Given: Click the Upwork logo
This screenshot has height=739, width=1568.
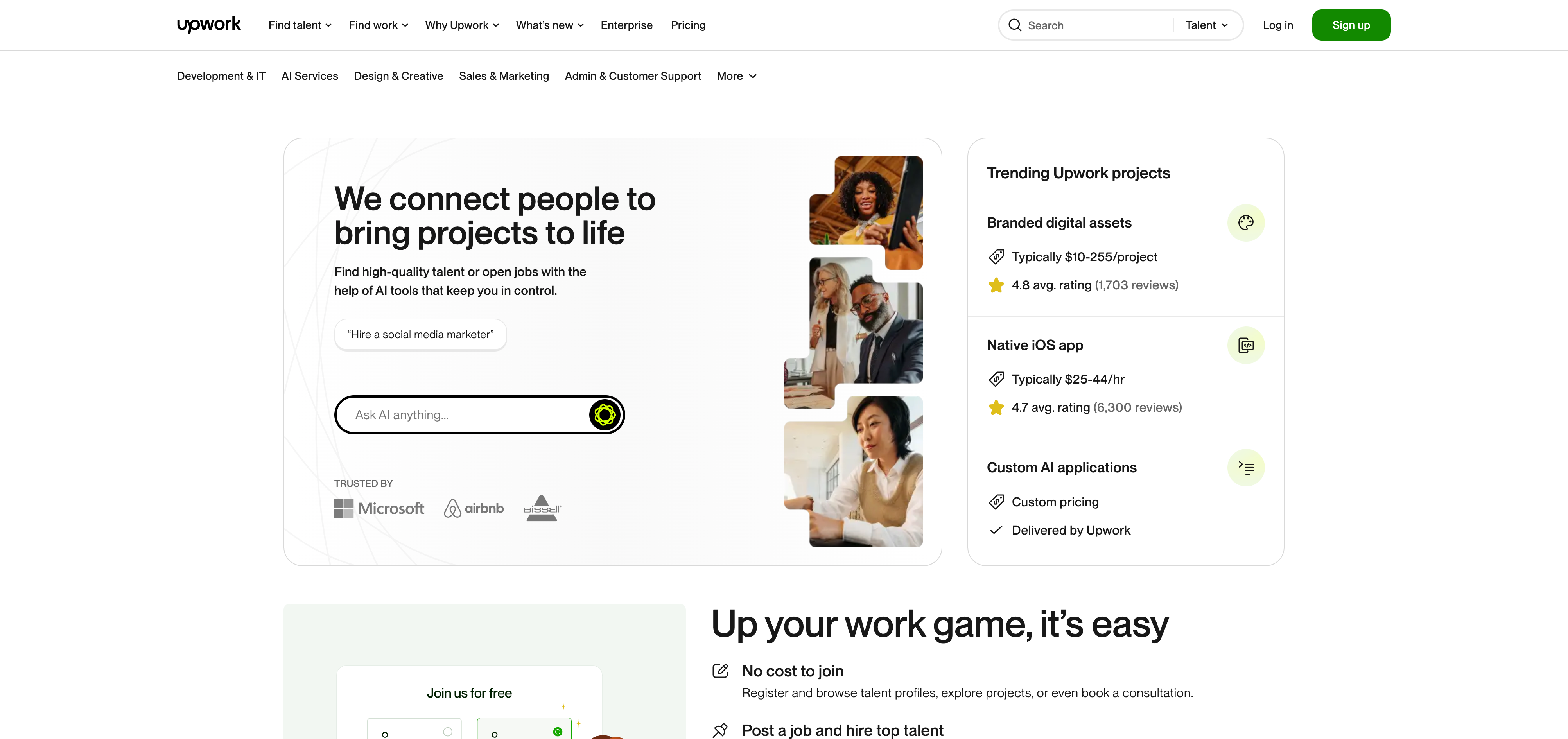Looking at the screenshot, I should [209, 24].
